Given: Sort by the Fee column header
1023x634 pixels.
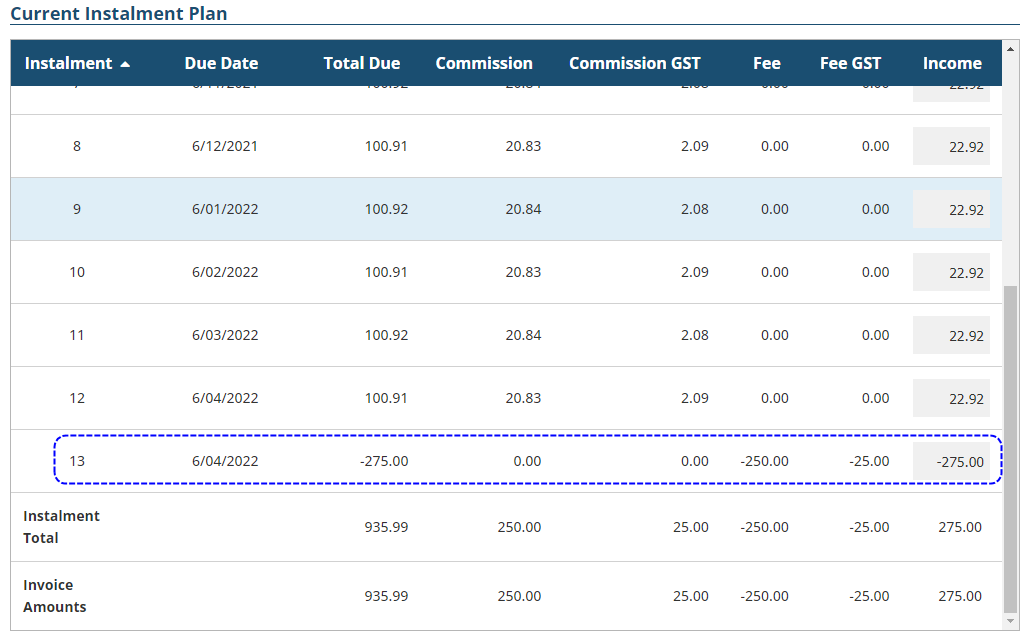Looking at the screenshot, I should [x=766, y=63].
